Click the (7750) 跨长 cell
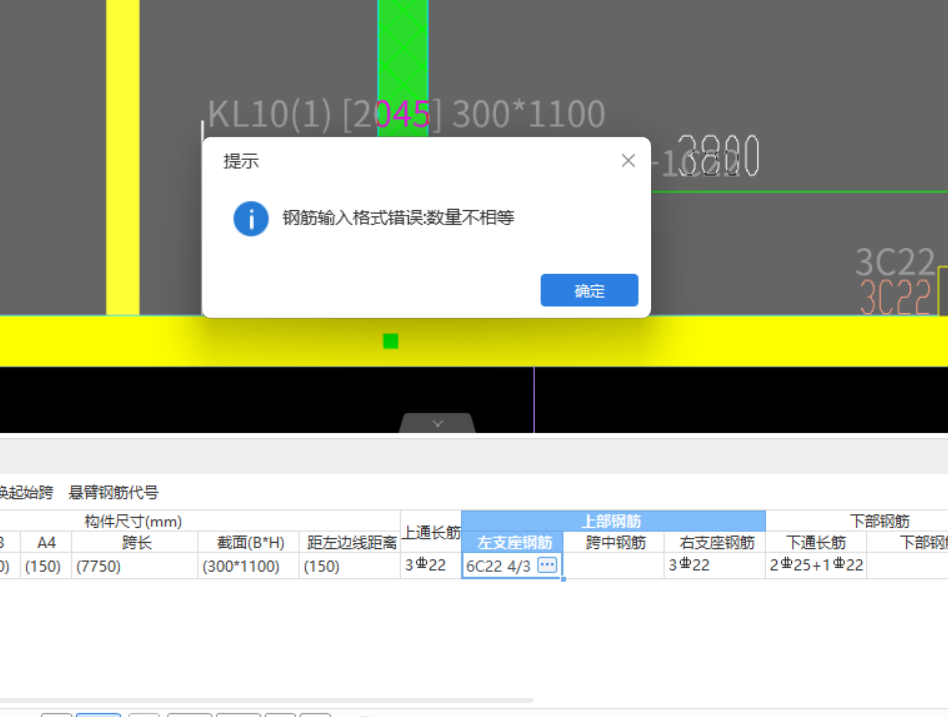Screen dimensions: 948x717 (135, 566)
